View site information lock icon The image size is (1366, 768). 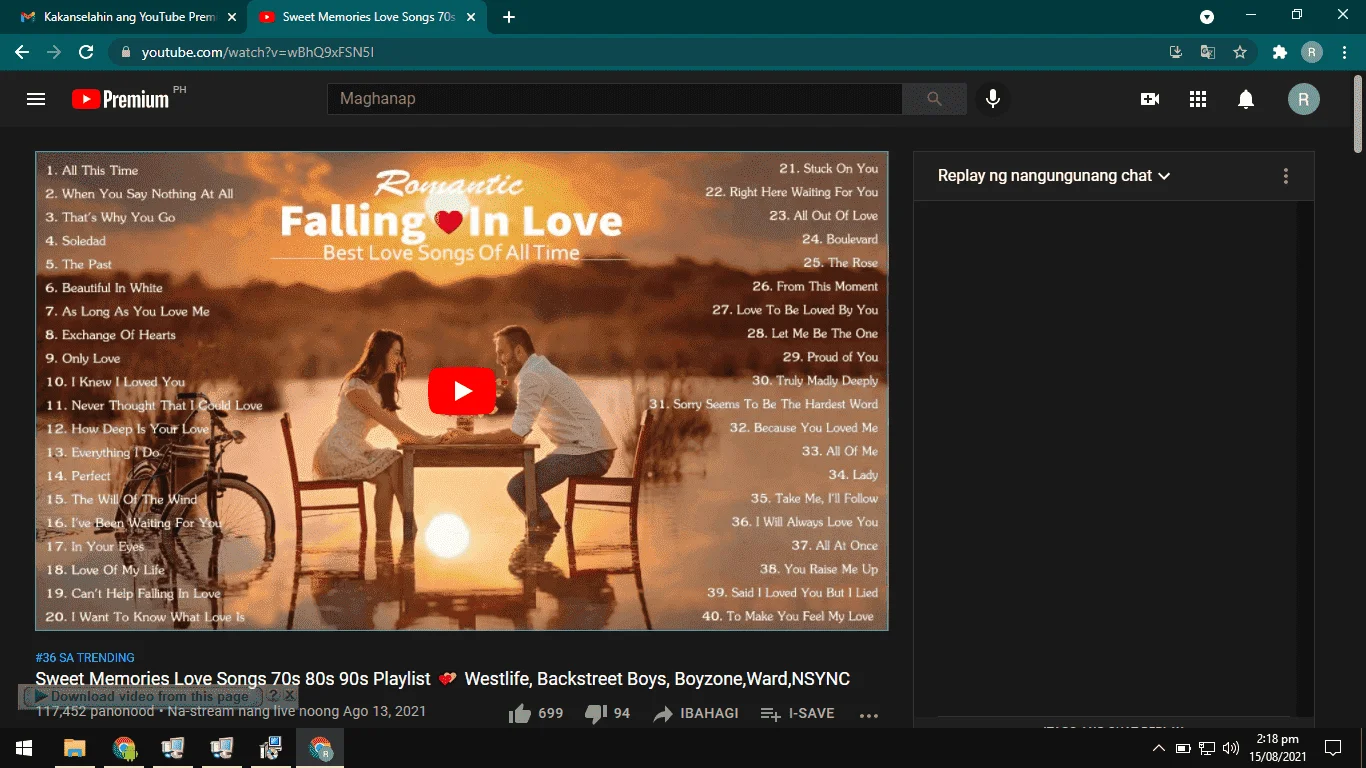click(126, 52)
